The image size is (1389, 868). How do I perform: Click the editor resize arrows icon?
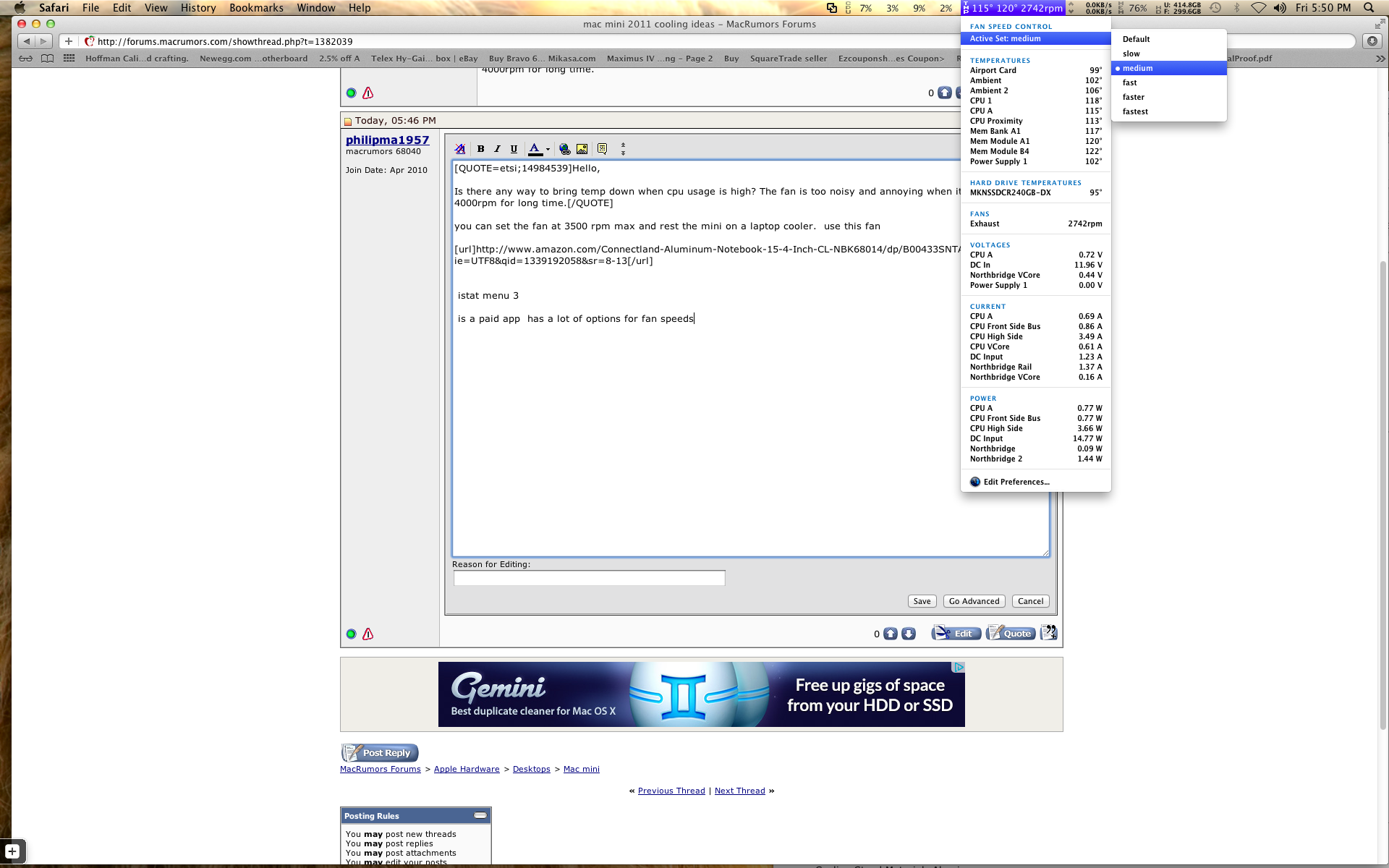coord(623,149)
